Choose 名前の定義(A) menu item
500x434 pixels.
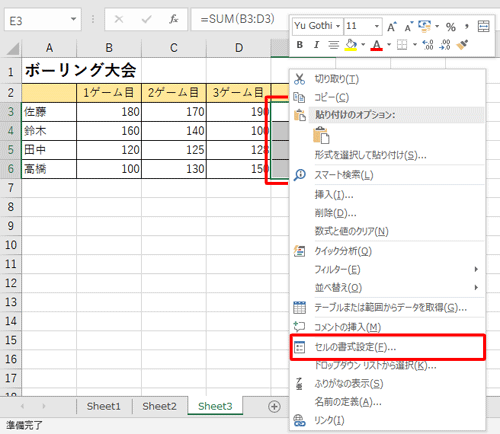click(x=387, y=402)
